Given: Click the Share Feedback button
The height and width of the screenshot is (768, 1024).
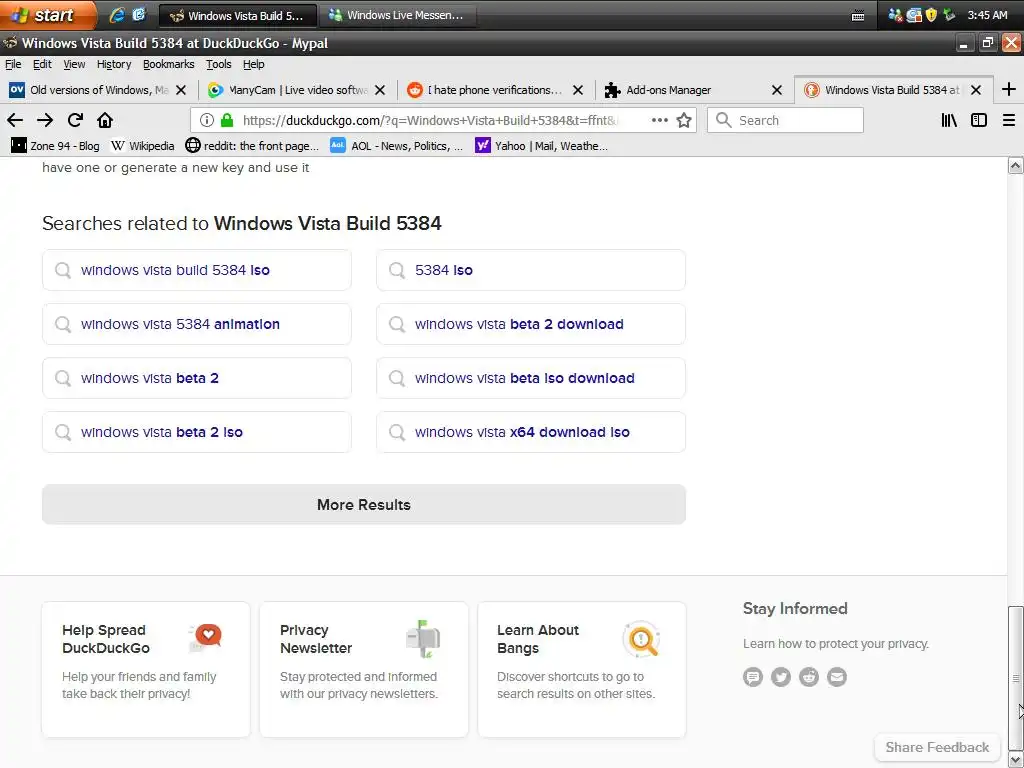Looking at the screenshot, I should pos(937,747).
